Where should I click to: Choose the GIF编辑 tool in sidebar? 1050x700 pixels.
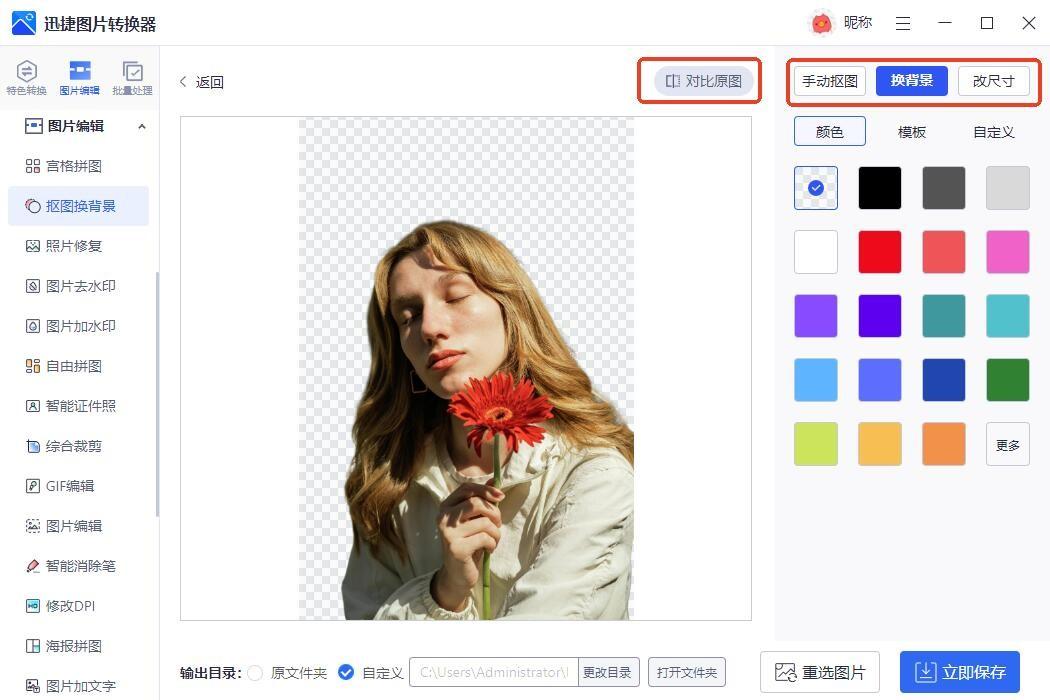tap(69, 486)
